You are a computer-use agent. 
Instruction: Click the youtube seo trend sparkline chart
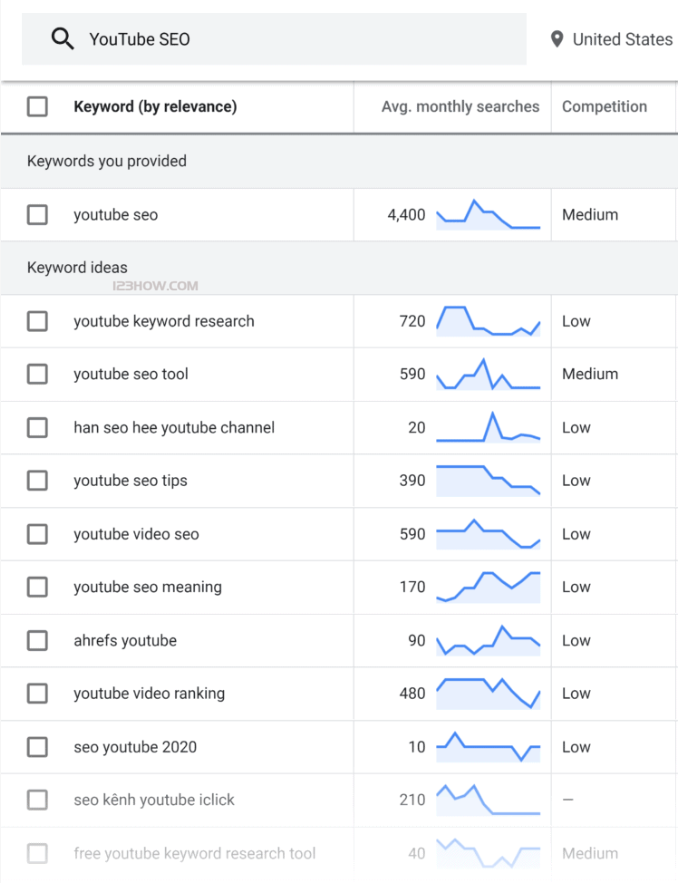click(x=488, y=215)
